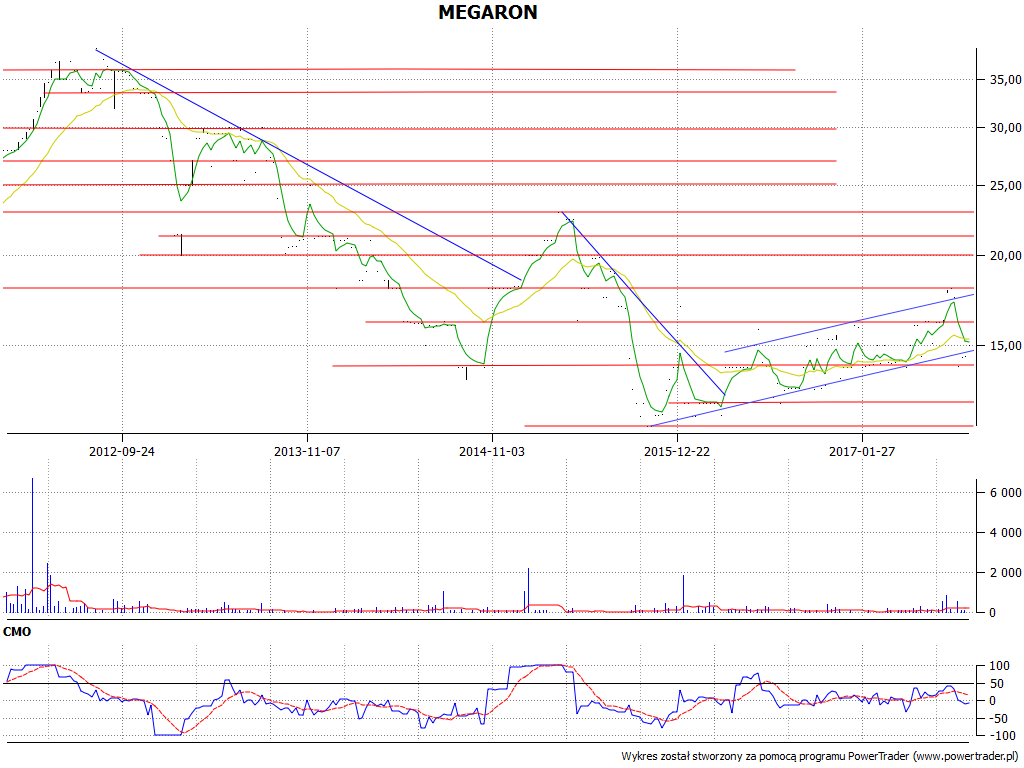Screen dimensions: 1024x768
Task: Click the 2014-11-03 date label
Action: tap(492, 451)
